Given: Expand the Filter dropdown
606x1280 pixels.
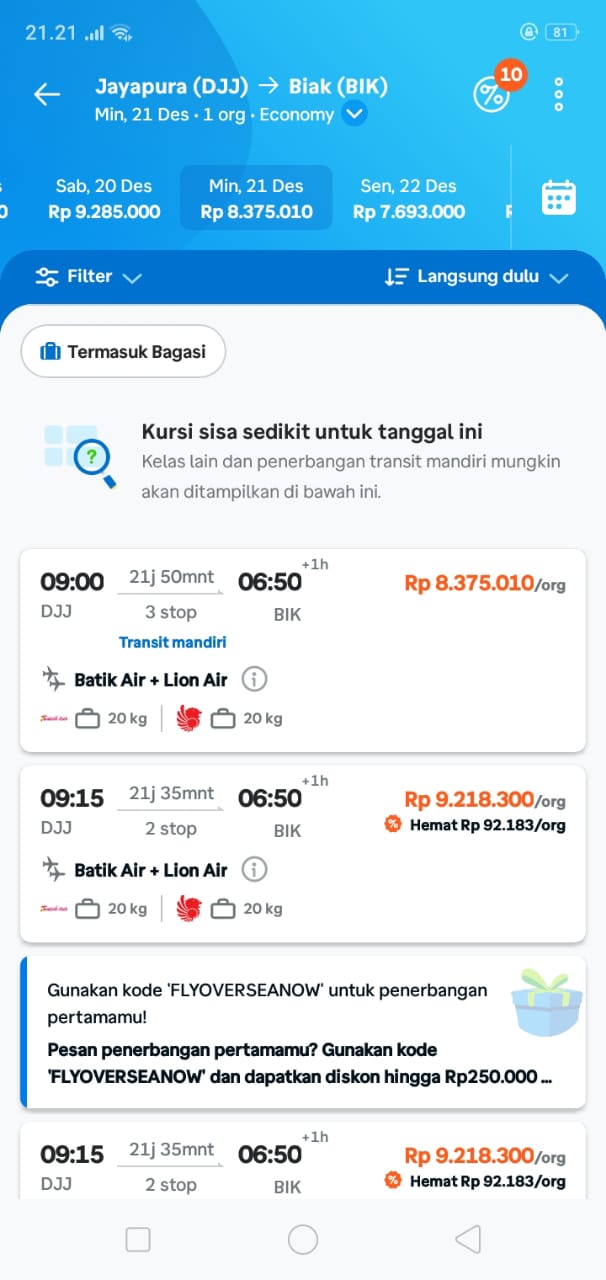Looking at the screenshot, I should coord(88,277).
